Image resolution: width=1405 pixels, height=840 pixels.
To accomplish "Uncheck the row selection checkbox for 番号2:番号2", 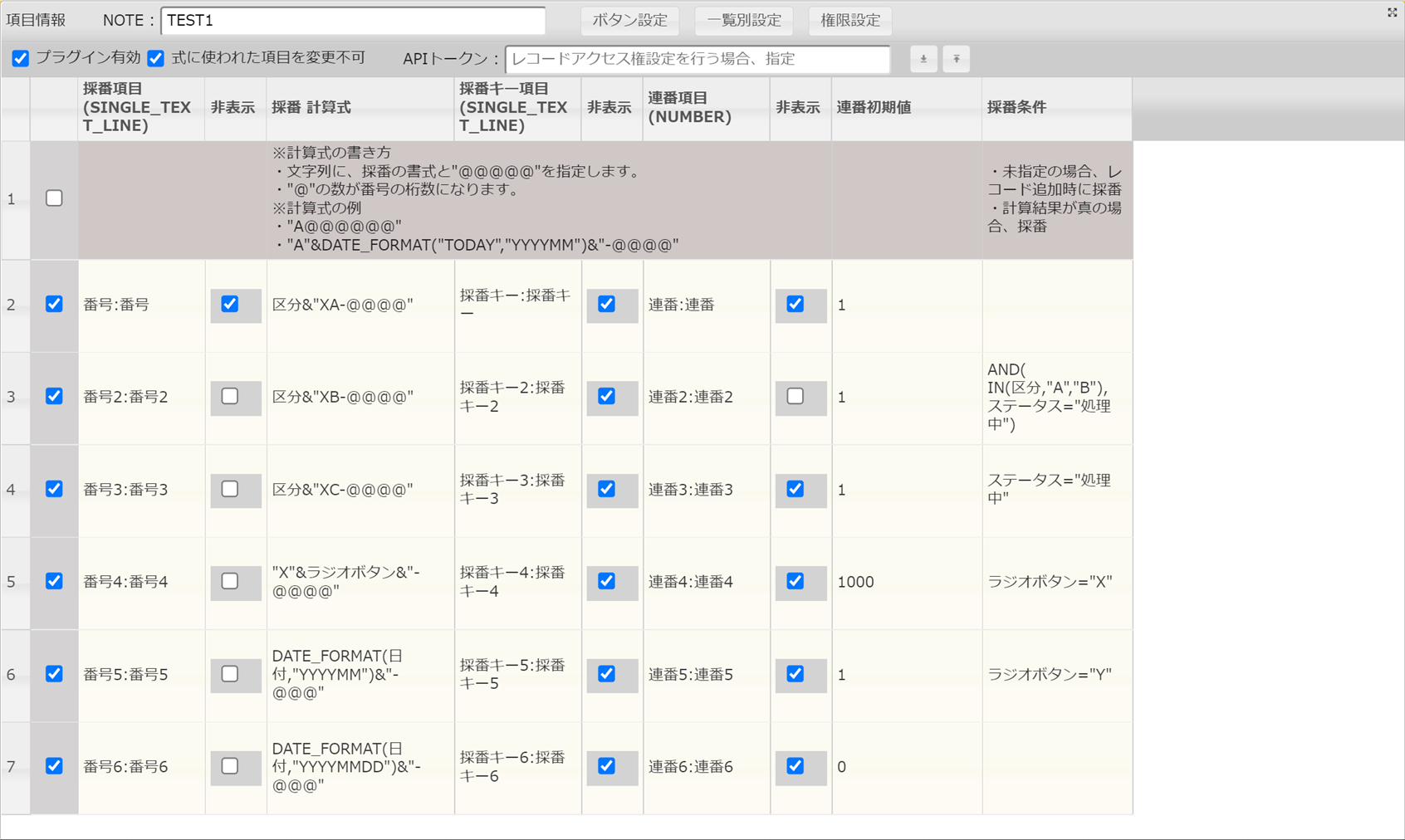I will (54, 397).
